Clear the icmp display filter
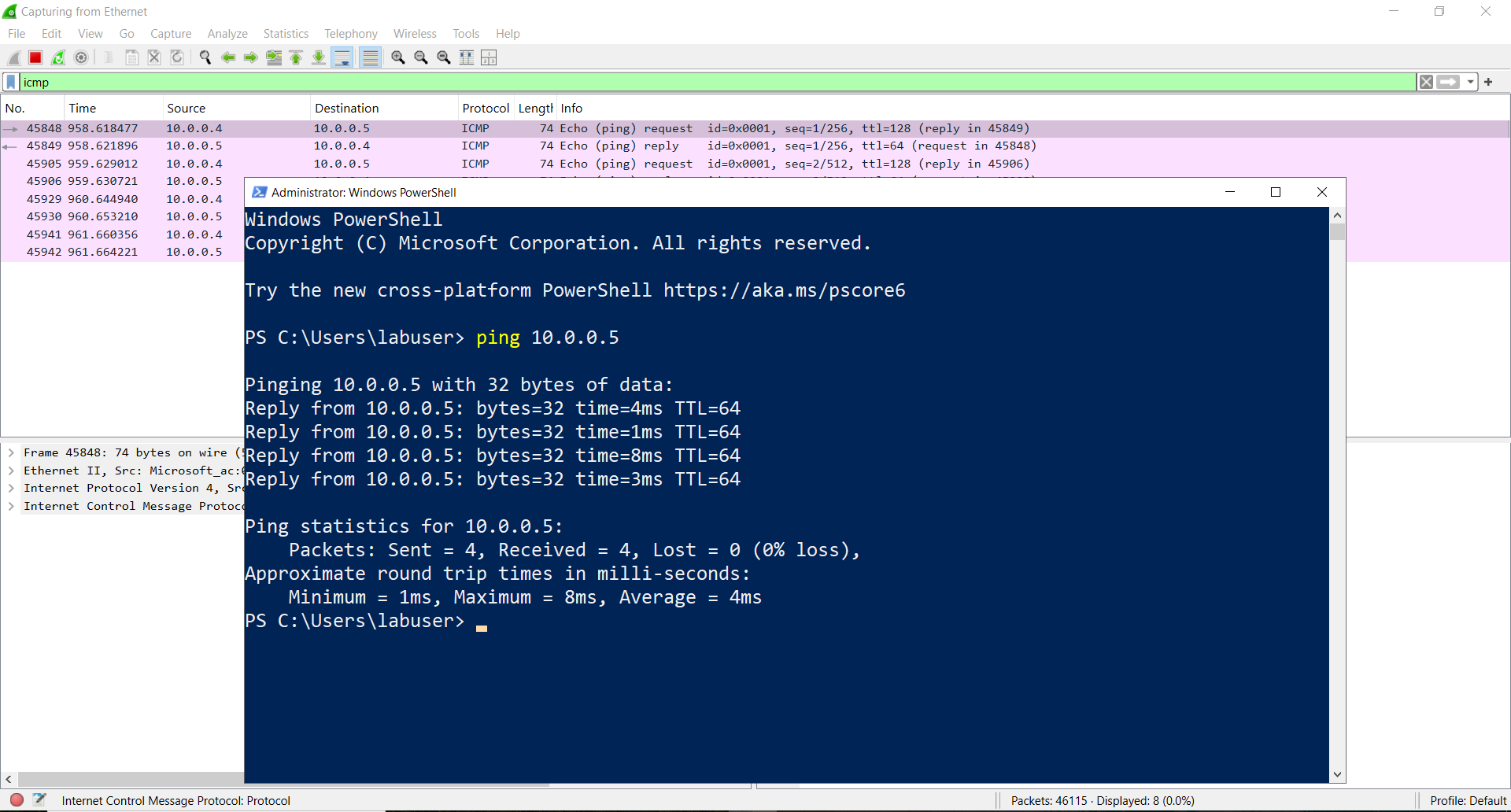 pos(1426,82)
